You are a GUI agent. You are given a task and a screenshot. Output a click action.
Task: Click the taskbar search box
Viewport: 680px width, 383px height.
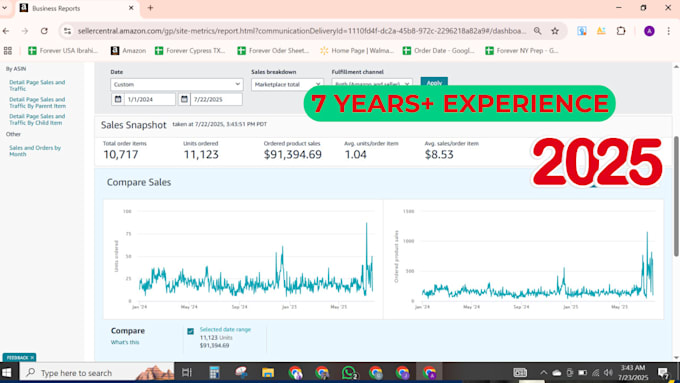point(96,373)
